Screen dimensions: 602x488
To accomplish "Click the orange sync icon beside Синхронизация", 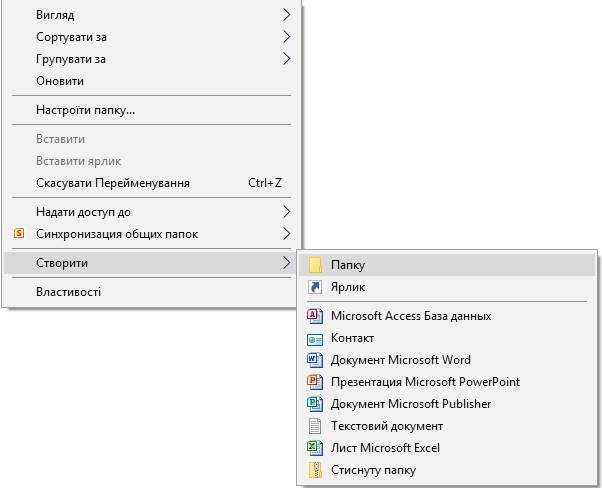I will click(x=19, y=233).
